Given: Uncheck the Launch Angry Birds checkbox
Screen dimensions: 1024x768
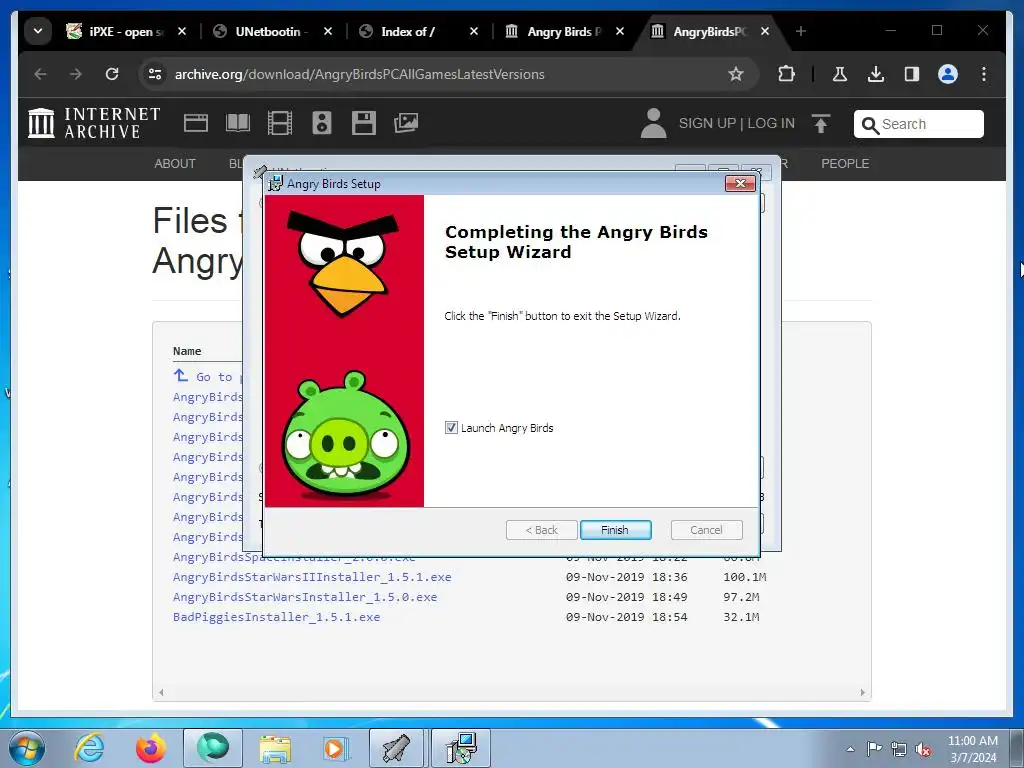Looking at the screenshot, I should (x=451, y=428).
